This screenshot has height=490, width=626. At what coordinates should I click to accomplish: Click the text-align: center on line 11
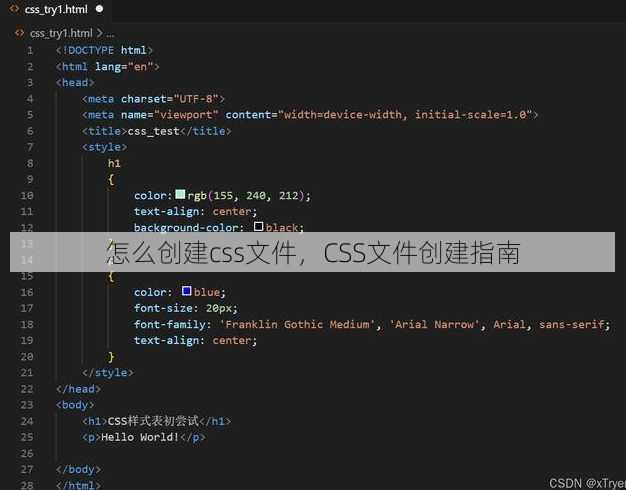195,212
